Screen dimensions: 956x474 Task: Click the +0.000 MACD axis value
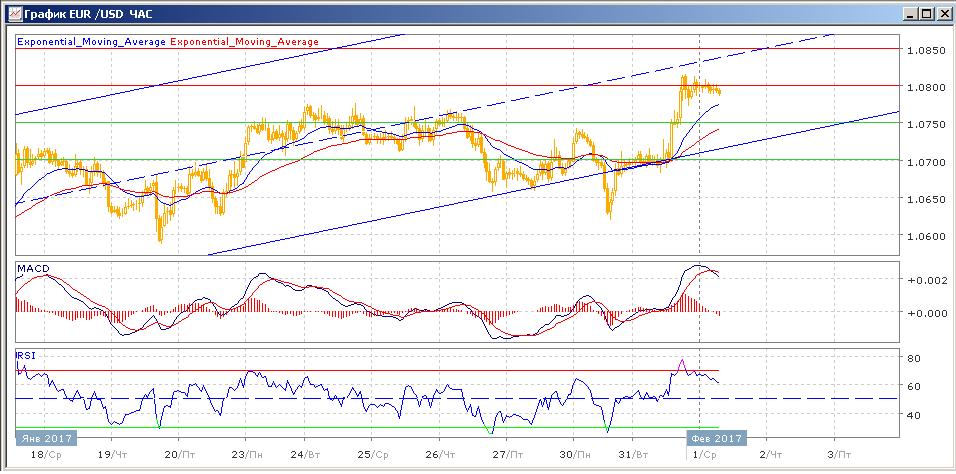tap(927, 313)
